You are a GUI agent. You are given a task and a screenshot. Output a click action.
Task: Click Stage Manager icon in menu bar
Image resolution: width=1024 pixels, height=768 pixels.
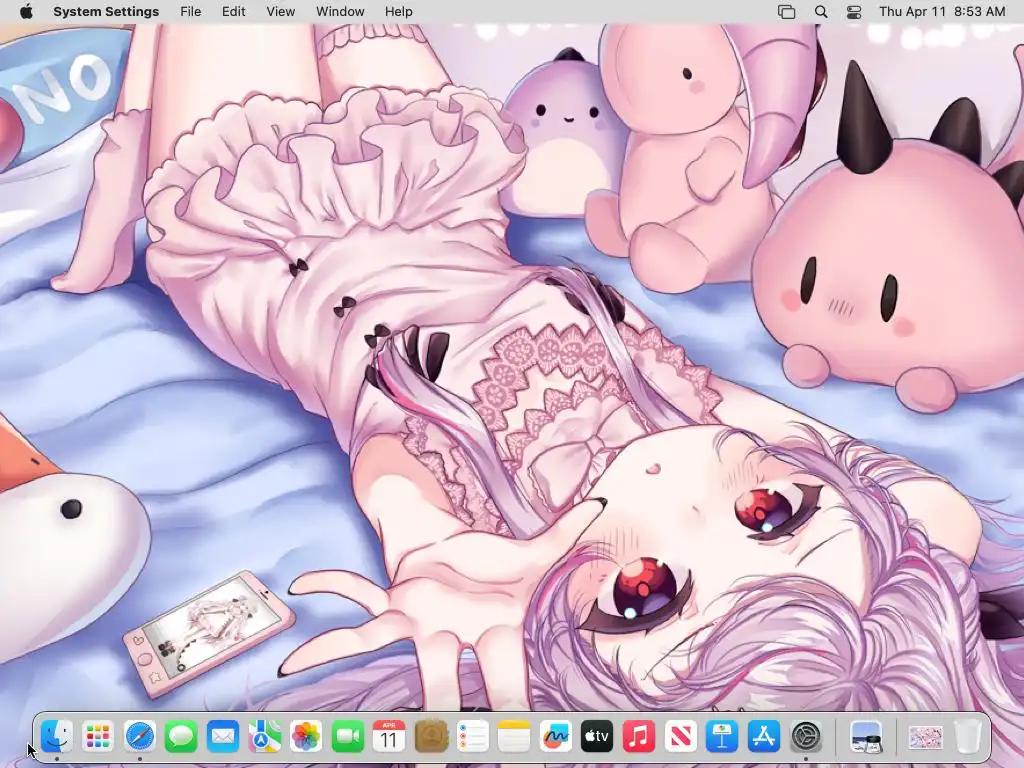coord(786,12)
